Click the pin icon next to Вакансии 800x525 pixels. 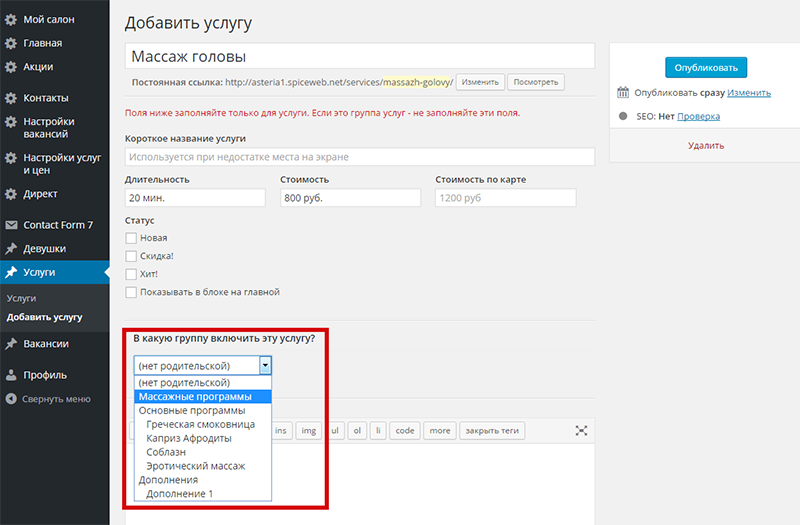point(11,344)
